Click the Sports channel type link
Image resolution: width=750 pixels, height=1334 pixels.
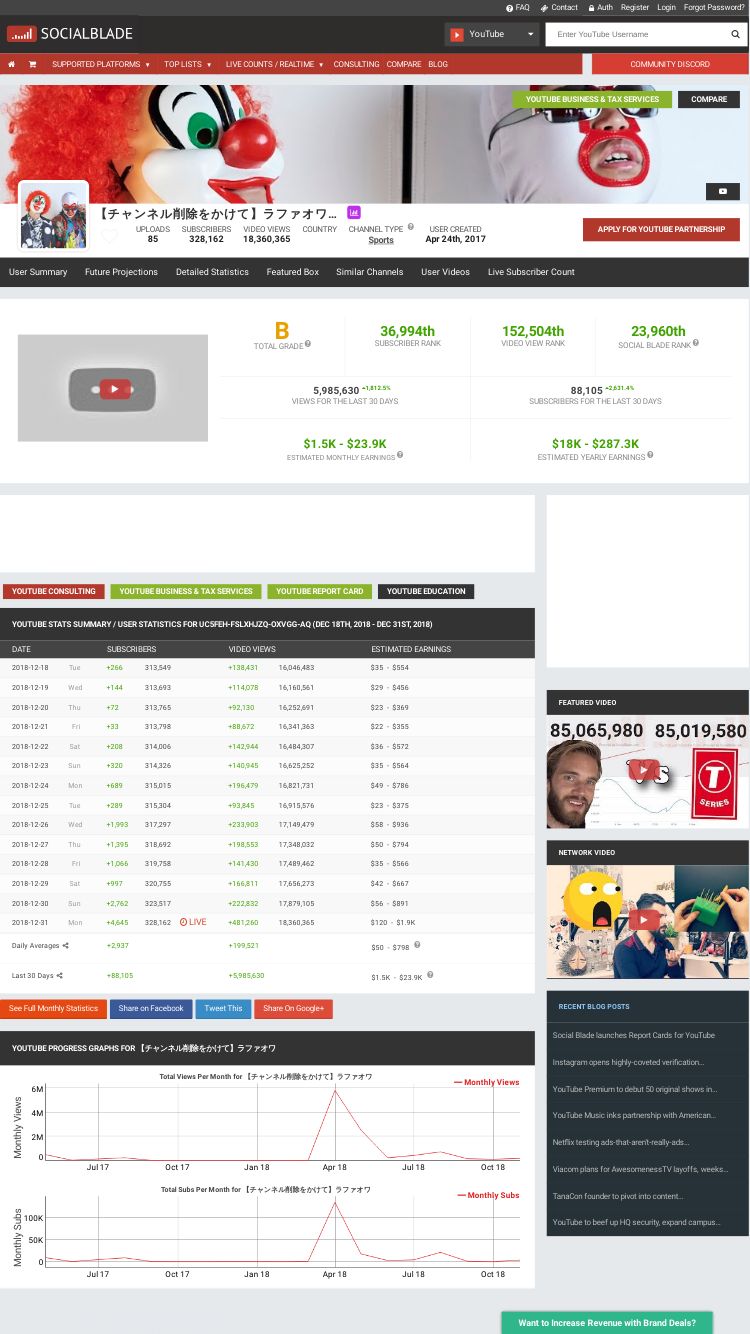click(381, 240)
